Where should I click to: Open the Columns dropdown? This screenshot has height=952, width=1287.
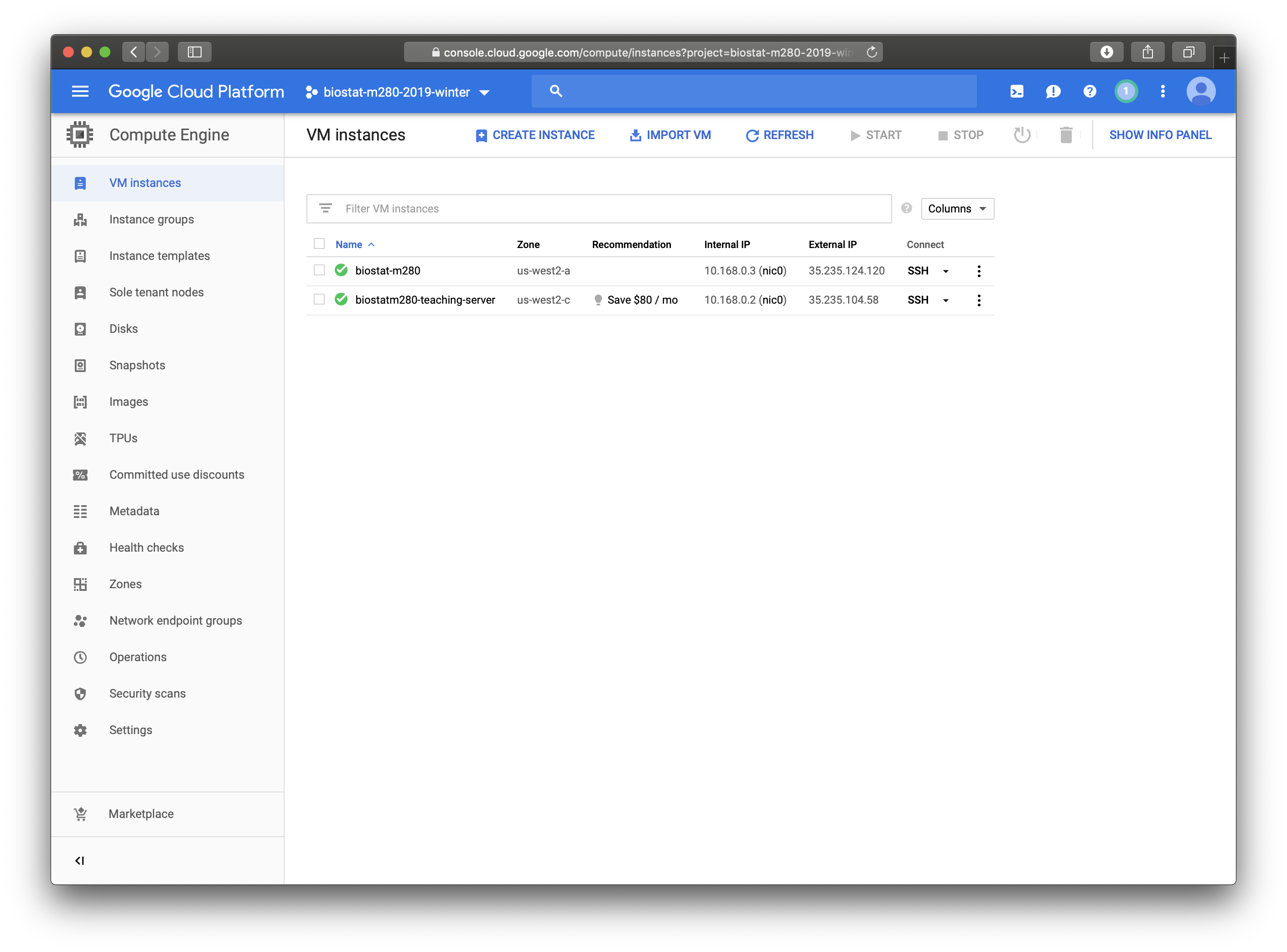click(957, 209)
